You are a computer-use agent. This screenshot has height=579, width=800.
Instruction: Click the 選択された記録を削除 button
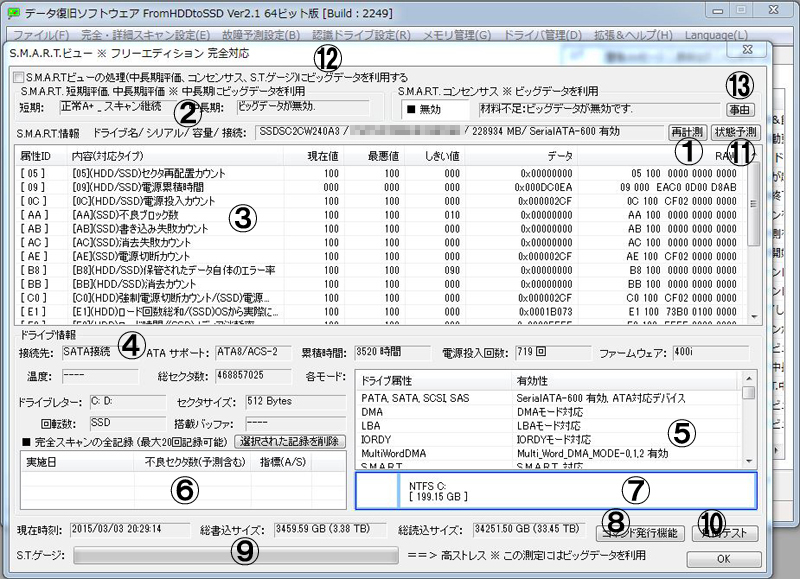tap(290, 441)
